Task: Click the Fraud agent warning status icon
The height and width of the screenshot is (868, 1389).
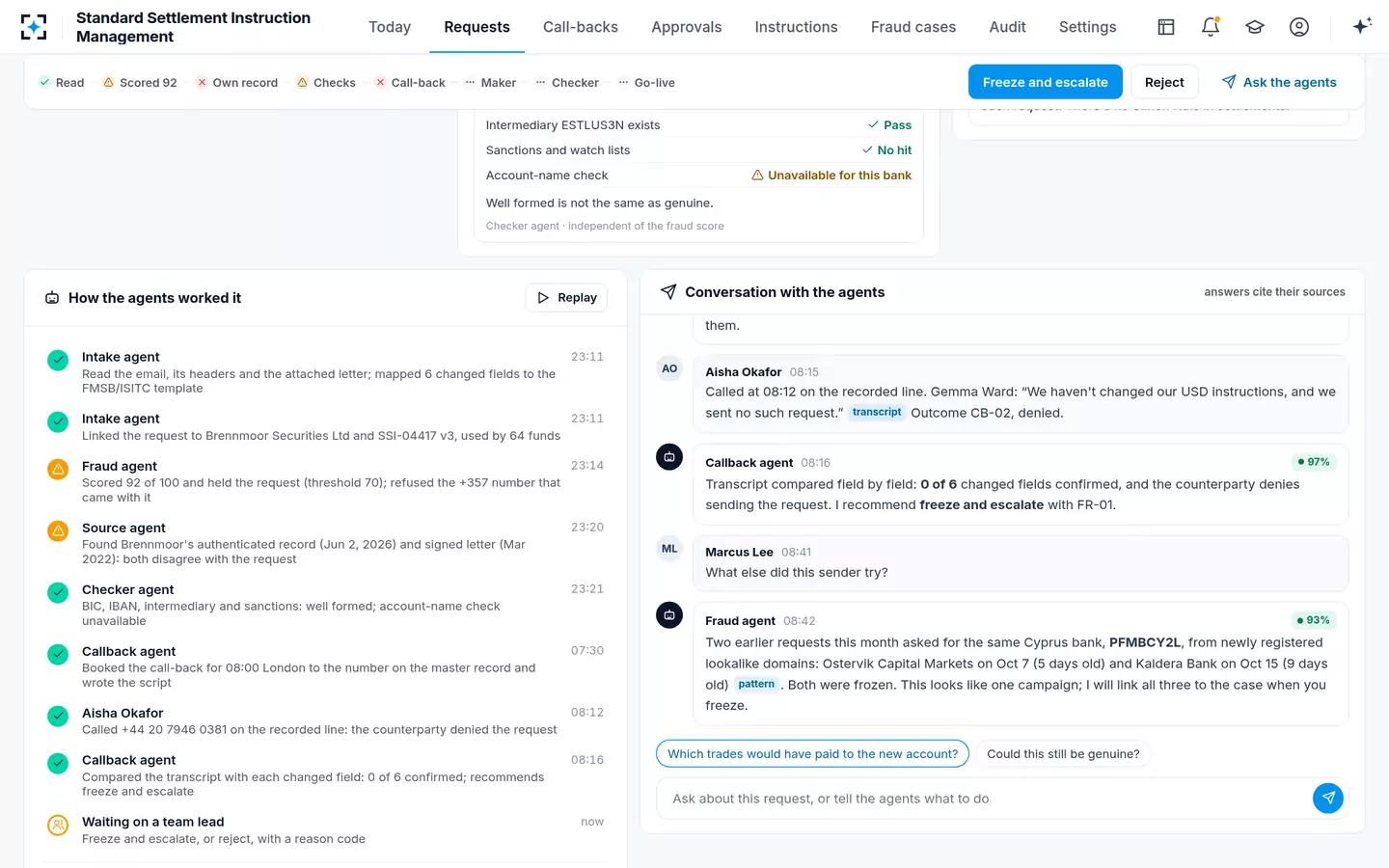Action: pos(58,469)
